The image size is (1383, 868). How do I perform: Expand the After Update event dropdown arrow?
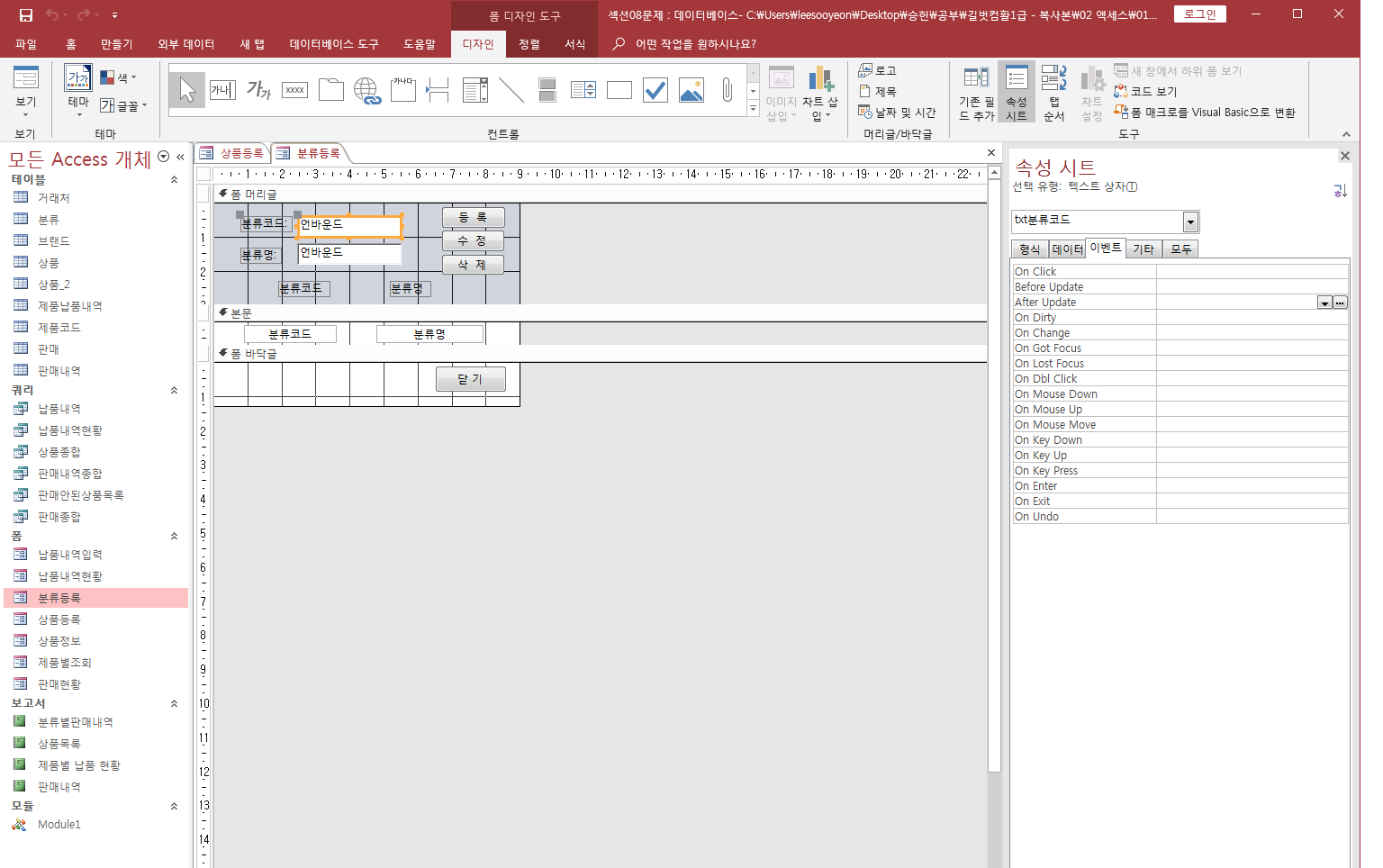tap(1324, 303)
